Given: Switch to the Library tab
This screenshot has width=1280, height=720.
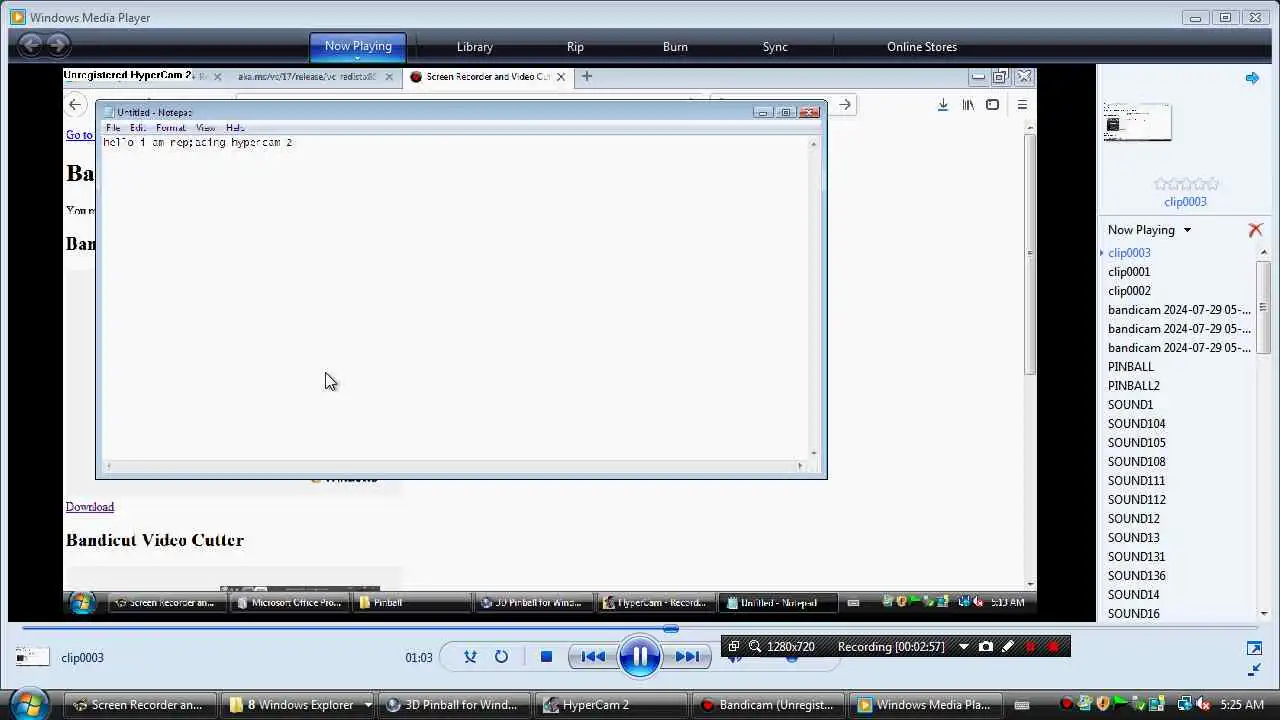Looking at the screenshot, I should point(475,47).
